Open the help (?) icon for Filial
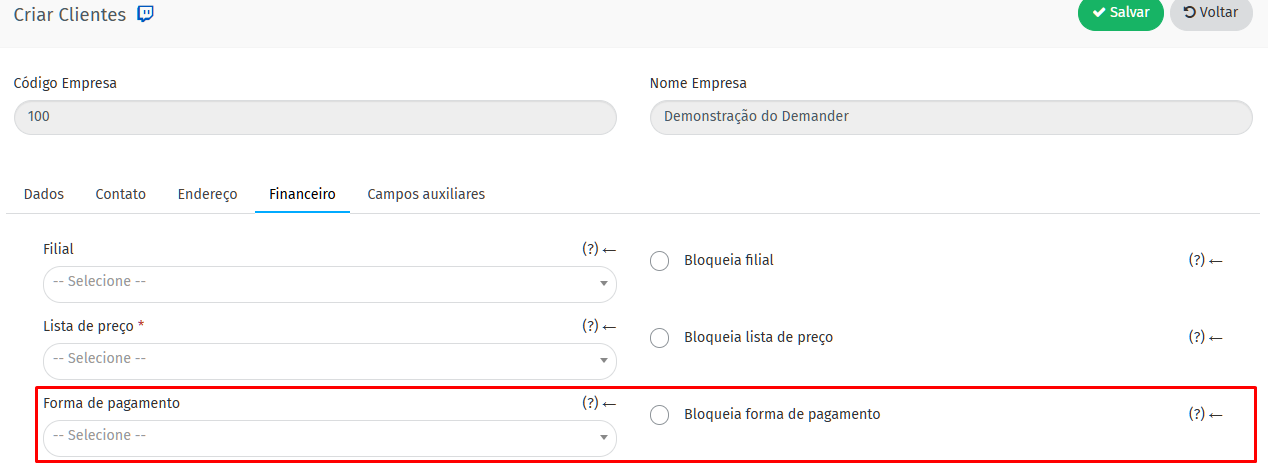The height and width of the screenshot is (471, 1268). pos(590,249)
